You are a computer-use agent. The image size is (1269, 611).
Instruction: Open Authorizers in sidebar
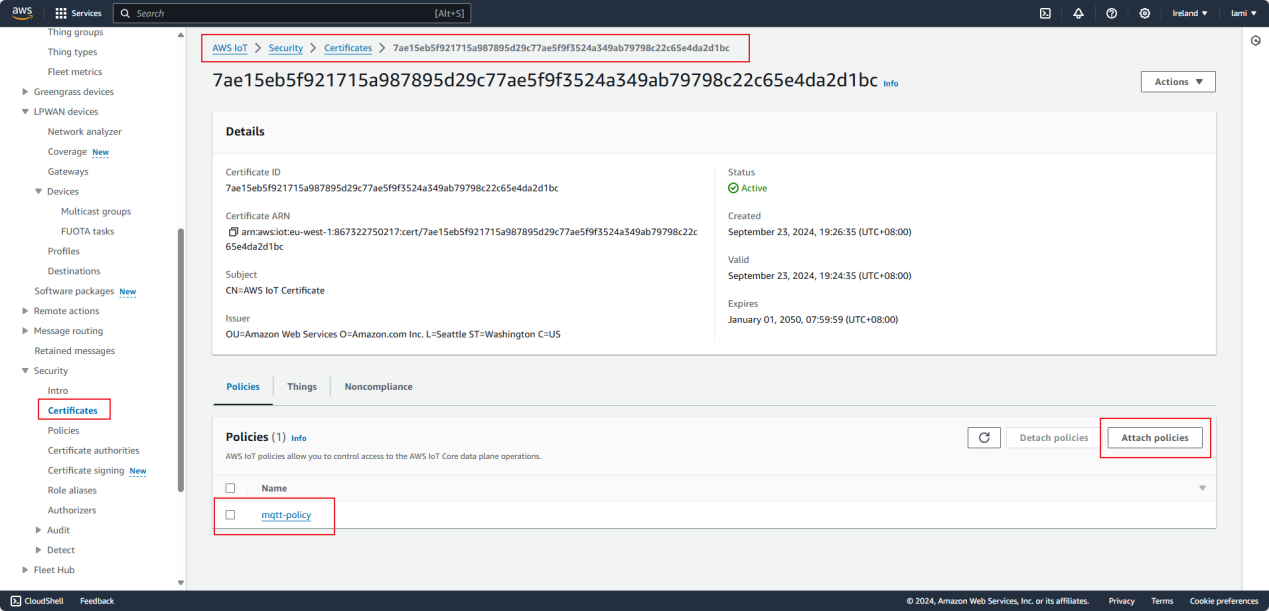[72, 510]
